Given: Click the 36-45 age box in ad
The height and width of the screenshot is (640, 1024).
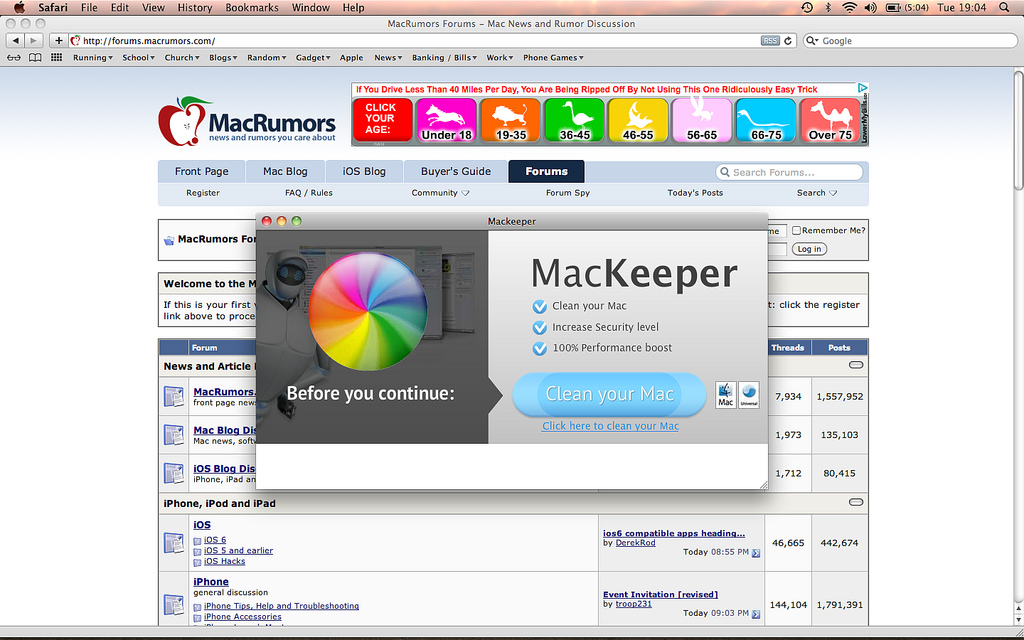Looking at the screenshot, I should [575, 120].
